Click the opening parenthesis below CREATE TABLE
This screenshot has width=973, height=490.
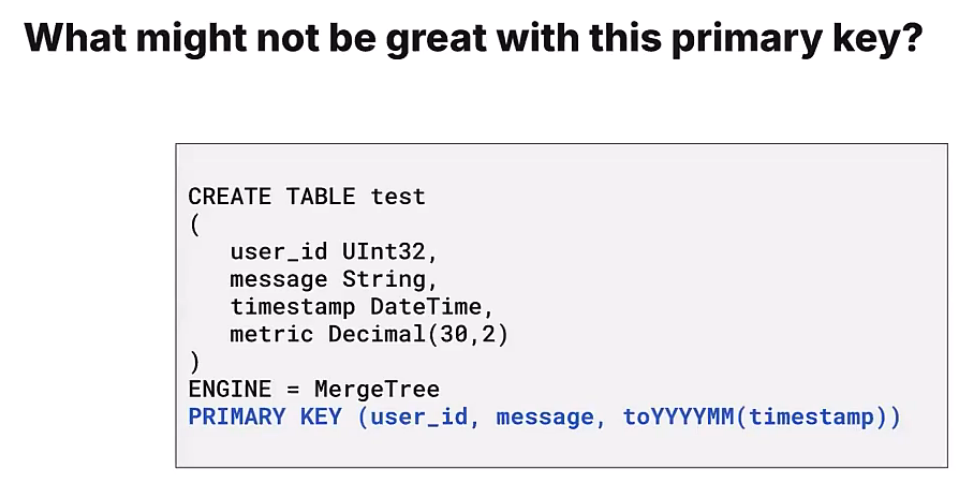[x=193, y=224]
